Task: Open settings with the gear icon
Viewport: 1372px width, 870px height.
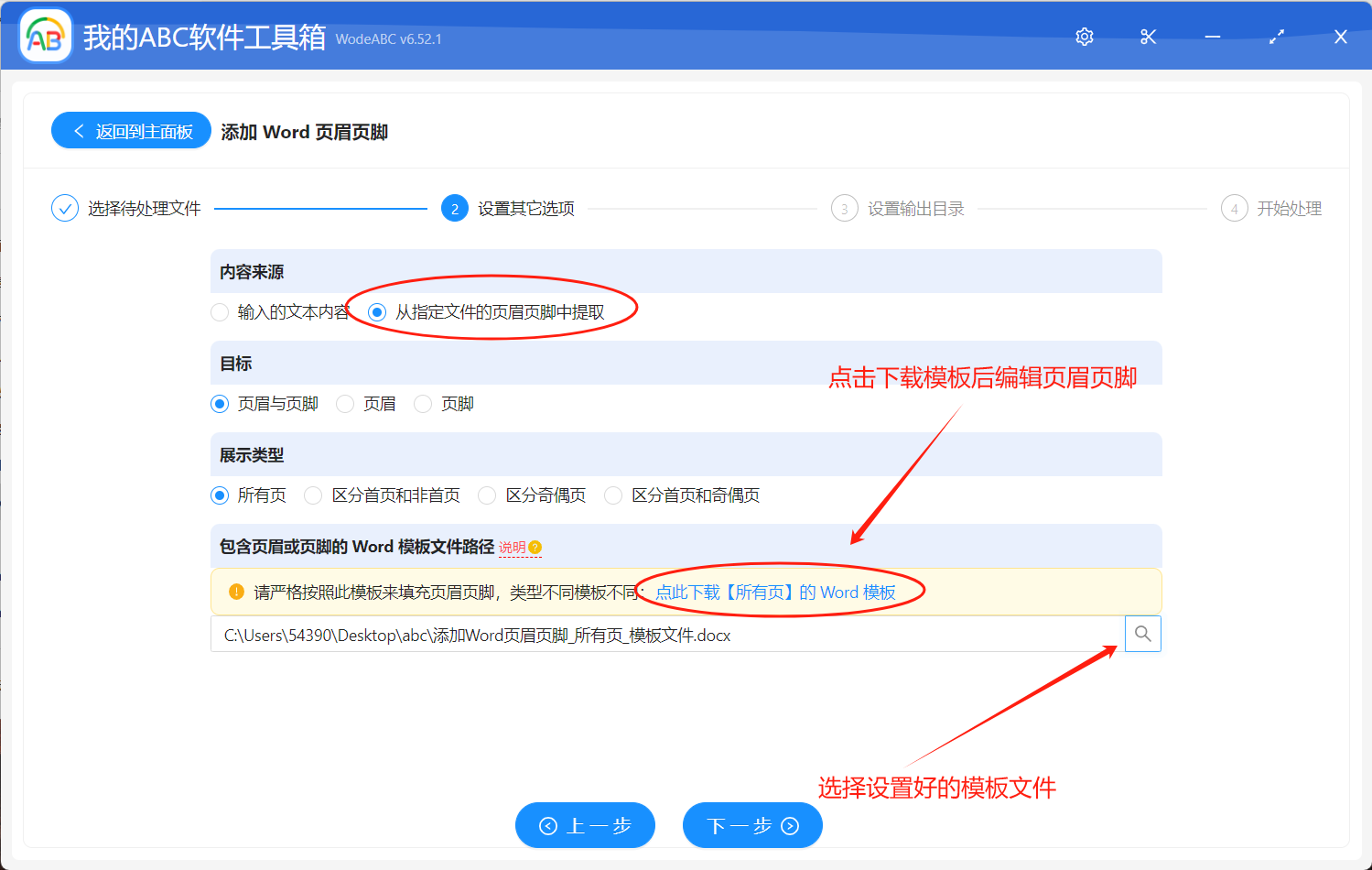Action: (1084, 36)
